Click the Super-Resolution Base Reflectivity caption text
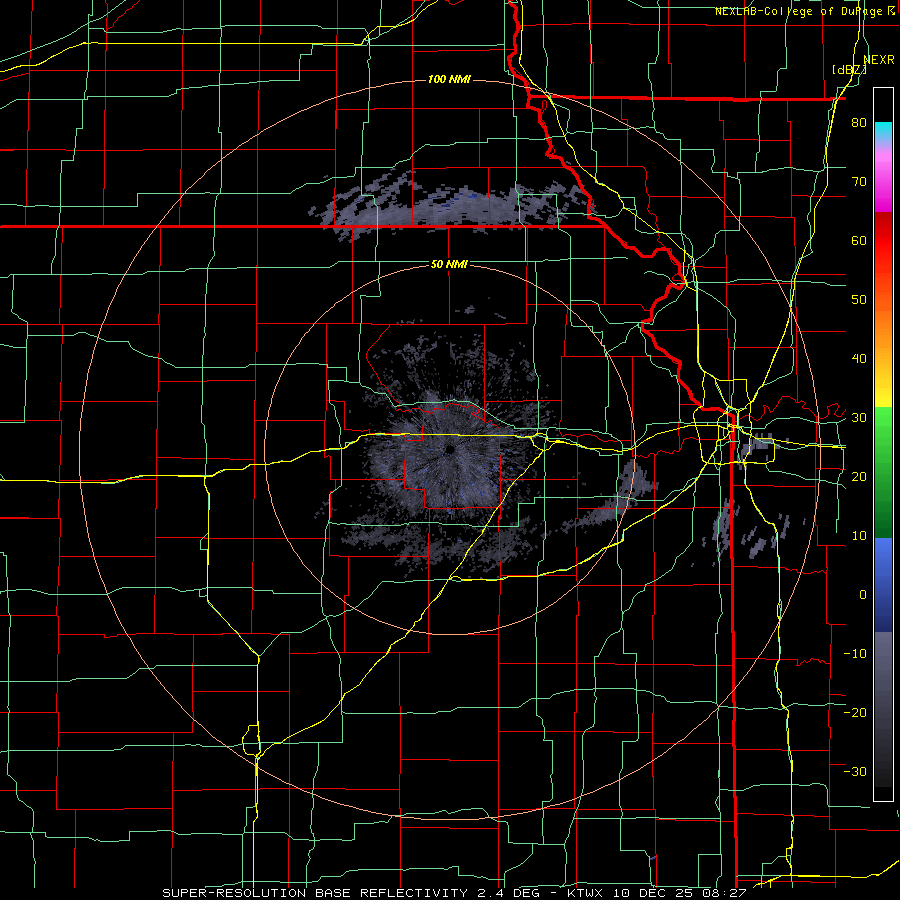Viewport: 900px width, 900px height. 314,893
